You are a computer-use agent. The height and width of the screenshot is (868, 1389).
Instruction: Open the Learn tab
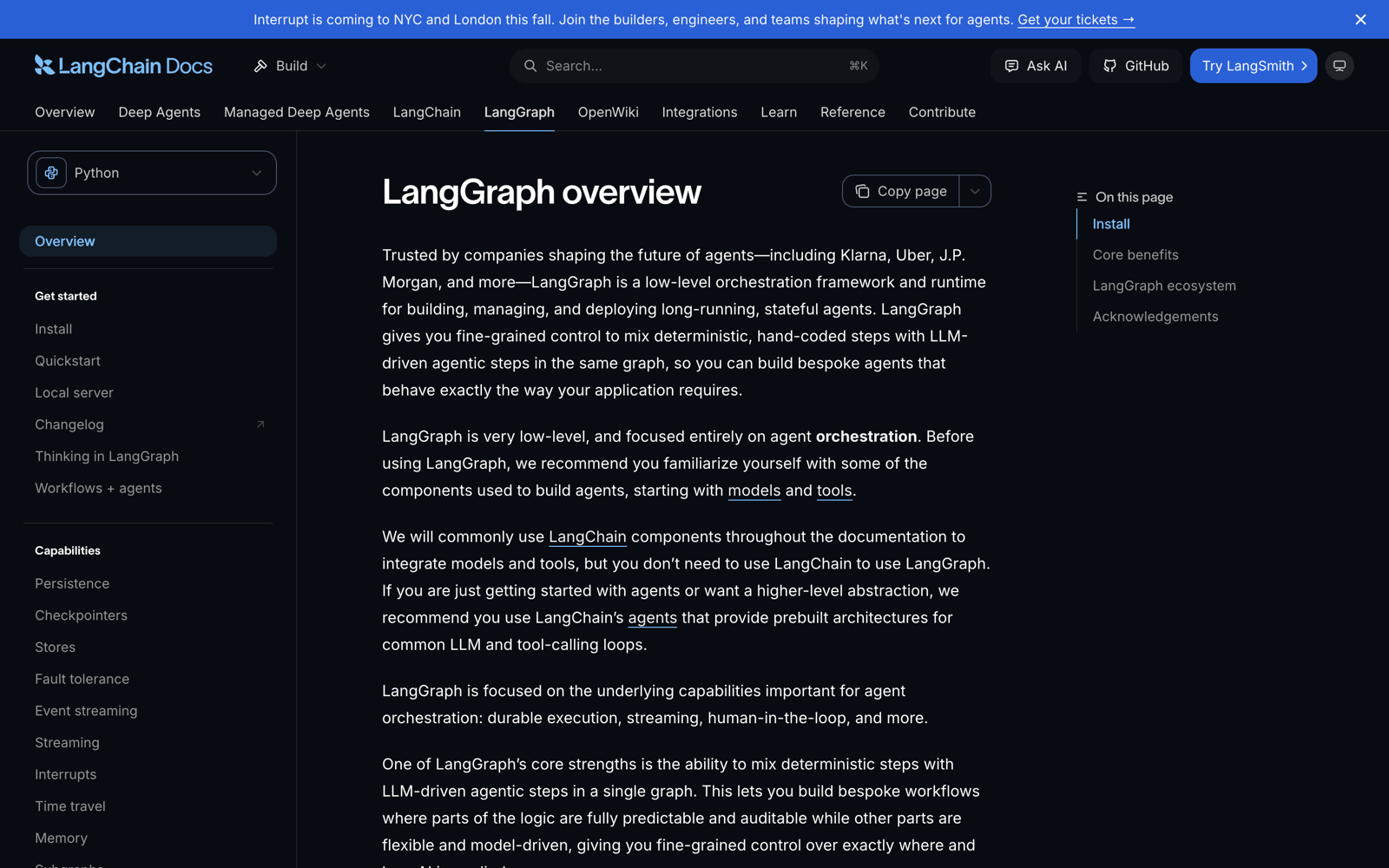tap(779, 112)
